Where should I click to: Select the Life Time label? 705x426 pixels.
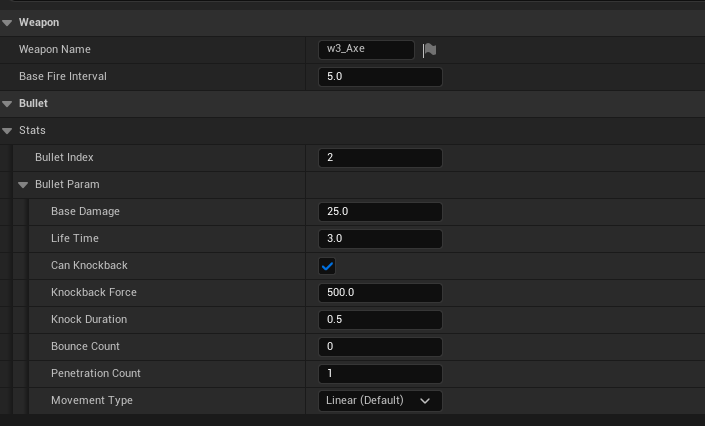coord(75,238)
